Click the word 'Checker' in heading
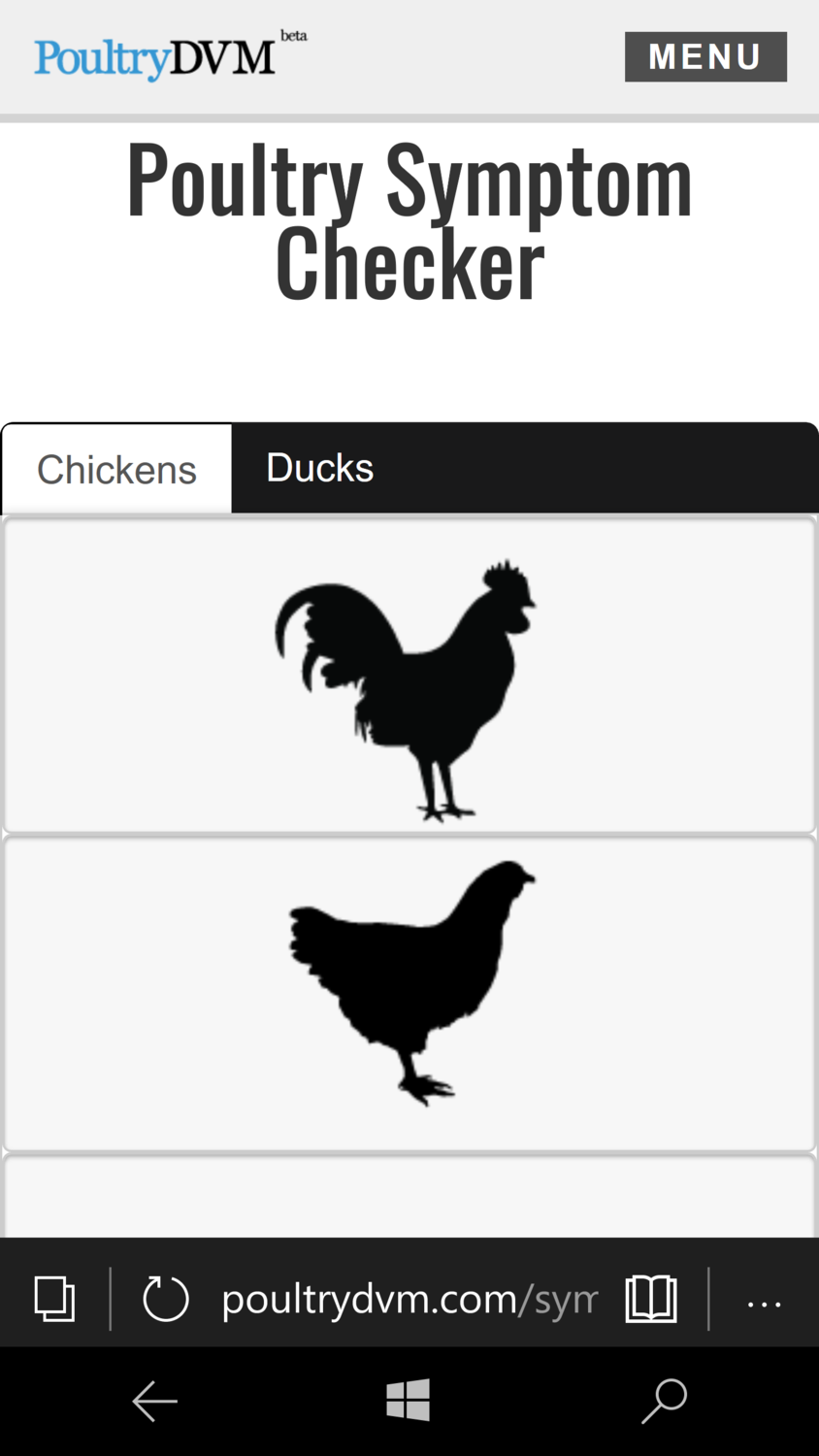This screenshot has height=1456, width=819. click(409, 264)
